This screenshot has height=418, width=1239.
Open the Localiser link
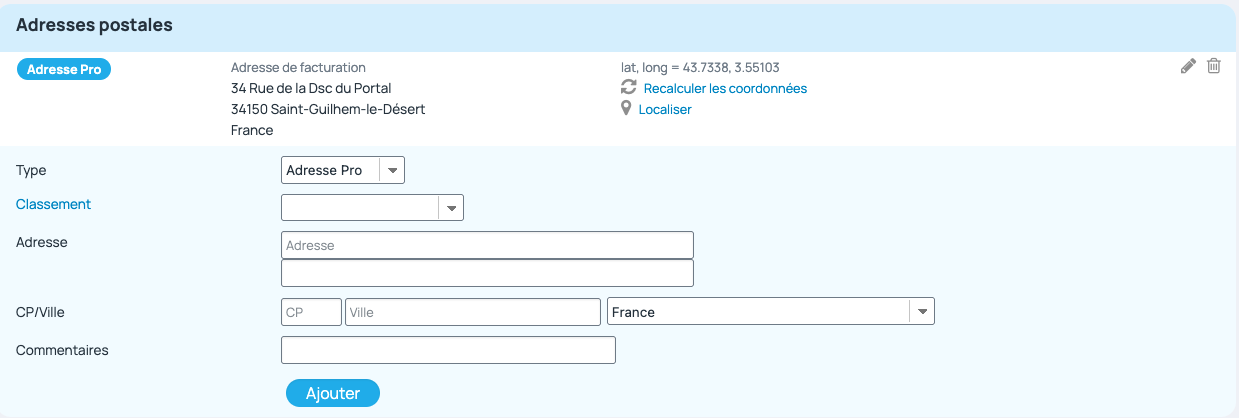(x=665, y=109)
